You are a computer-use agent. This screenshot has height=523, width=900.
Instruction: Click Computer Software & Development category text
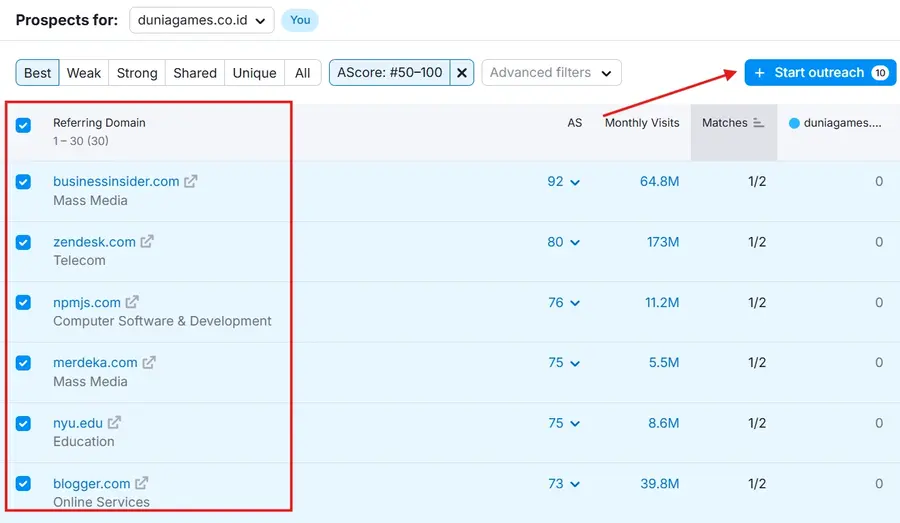[x=162, y=321]
